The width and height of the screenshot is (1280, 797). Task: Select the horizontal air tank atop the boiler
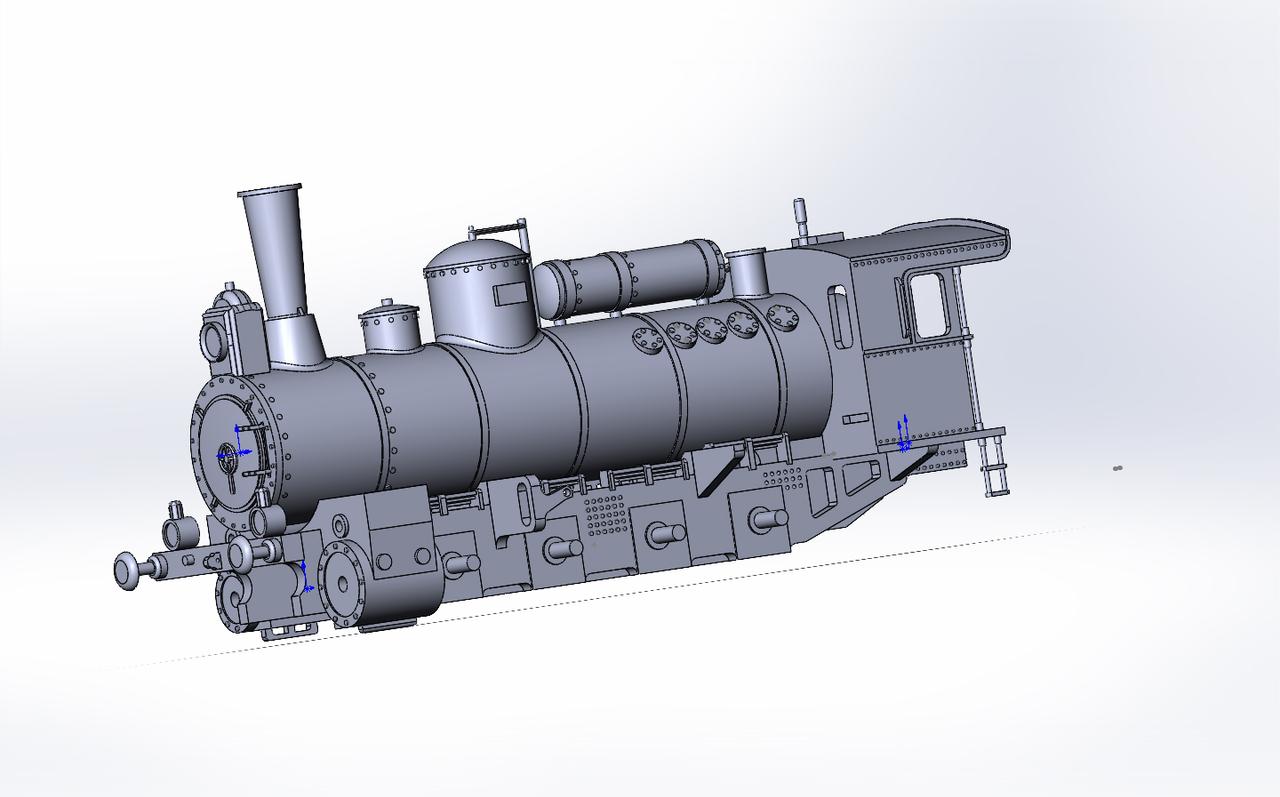630,275
